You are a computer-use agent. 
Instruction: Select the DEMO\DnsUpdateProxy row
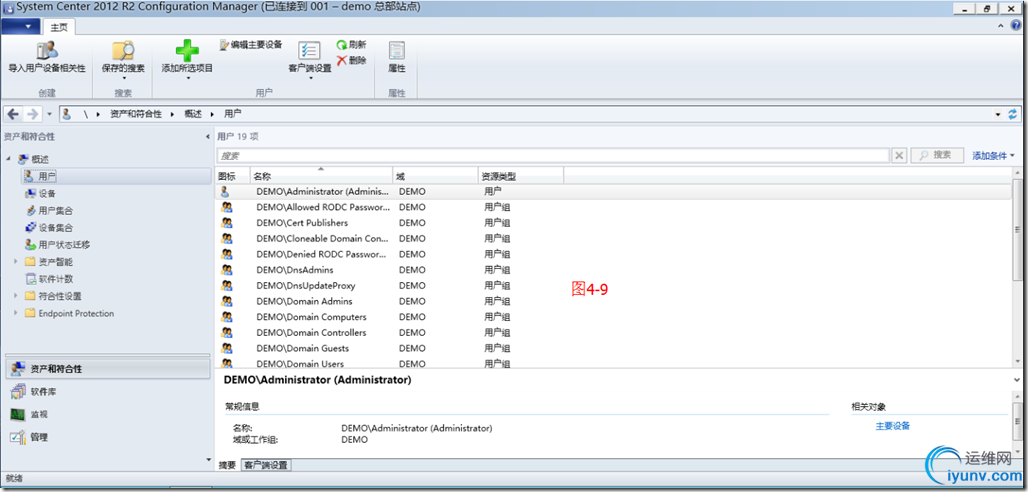(613, 285)
